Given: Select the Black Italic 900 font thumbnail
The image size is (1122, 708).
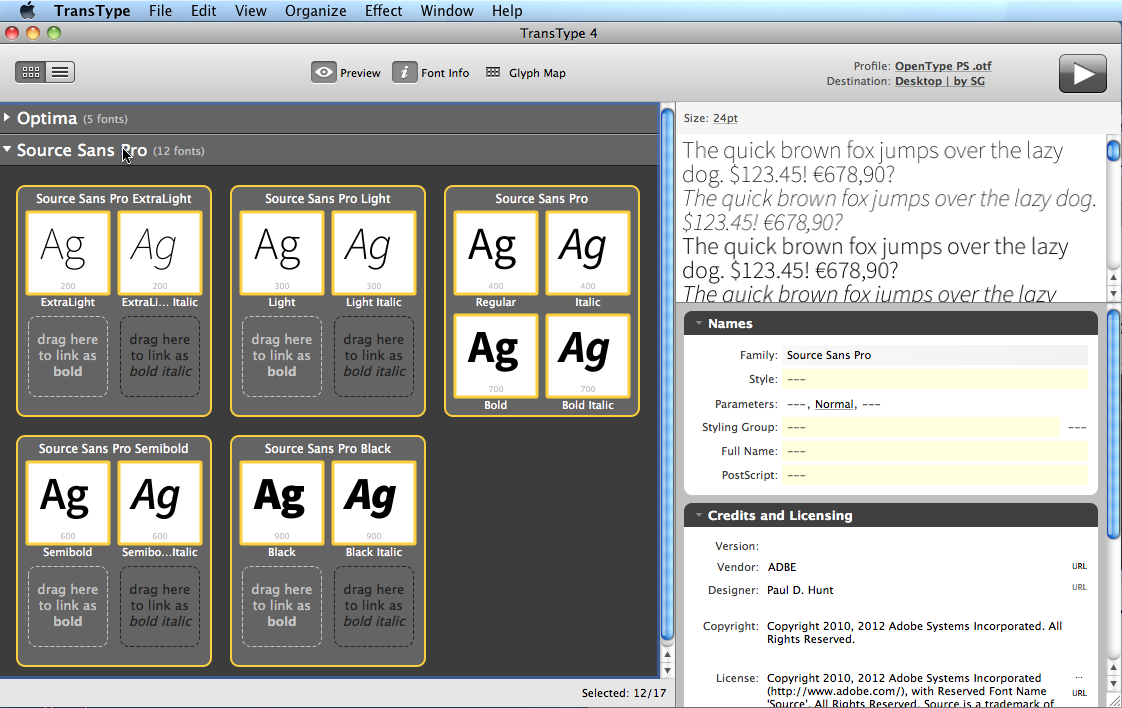Looking at the screenshot, I should [x=374, y=503].
